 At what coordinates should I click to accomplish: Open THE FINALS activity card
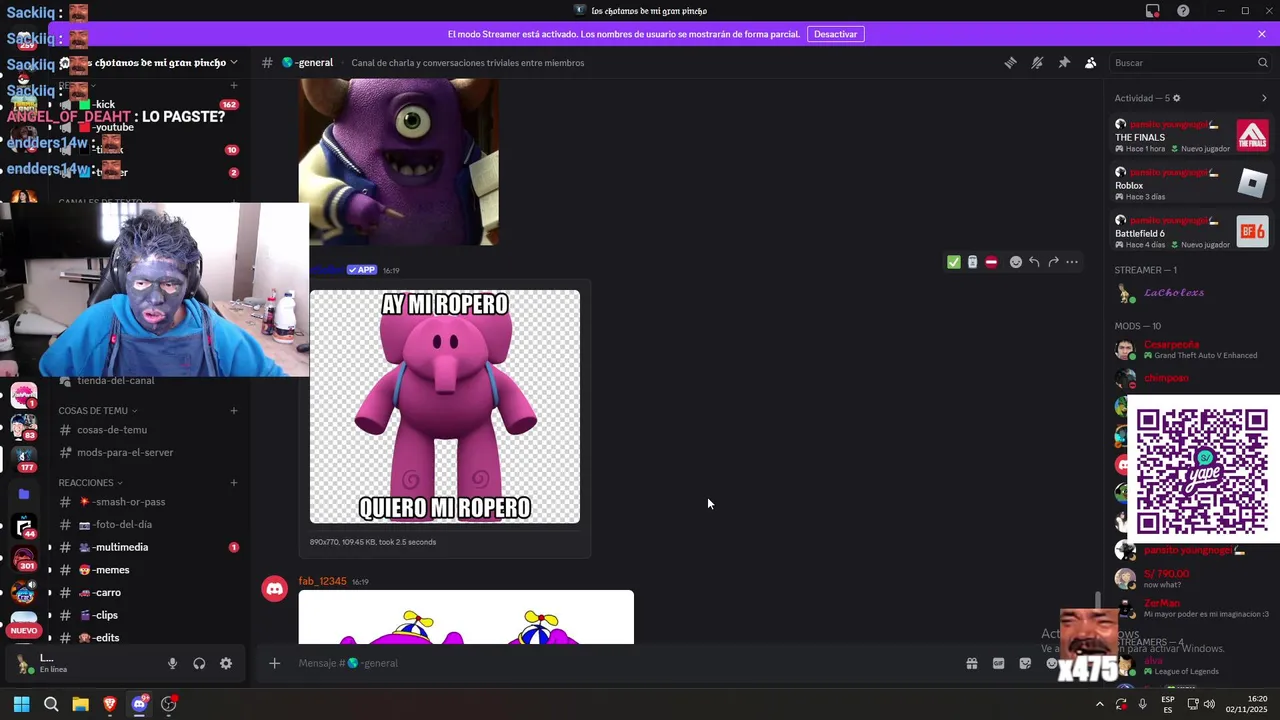tap(1191, 136)
